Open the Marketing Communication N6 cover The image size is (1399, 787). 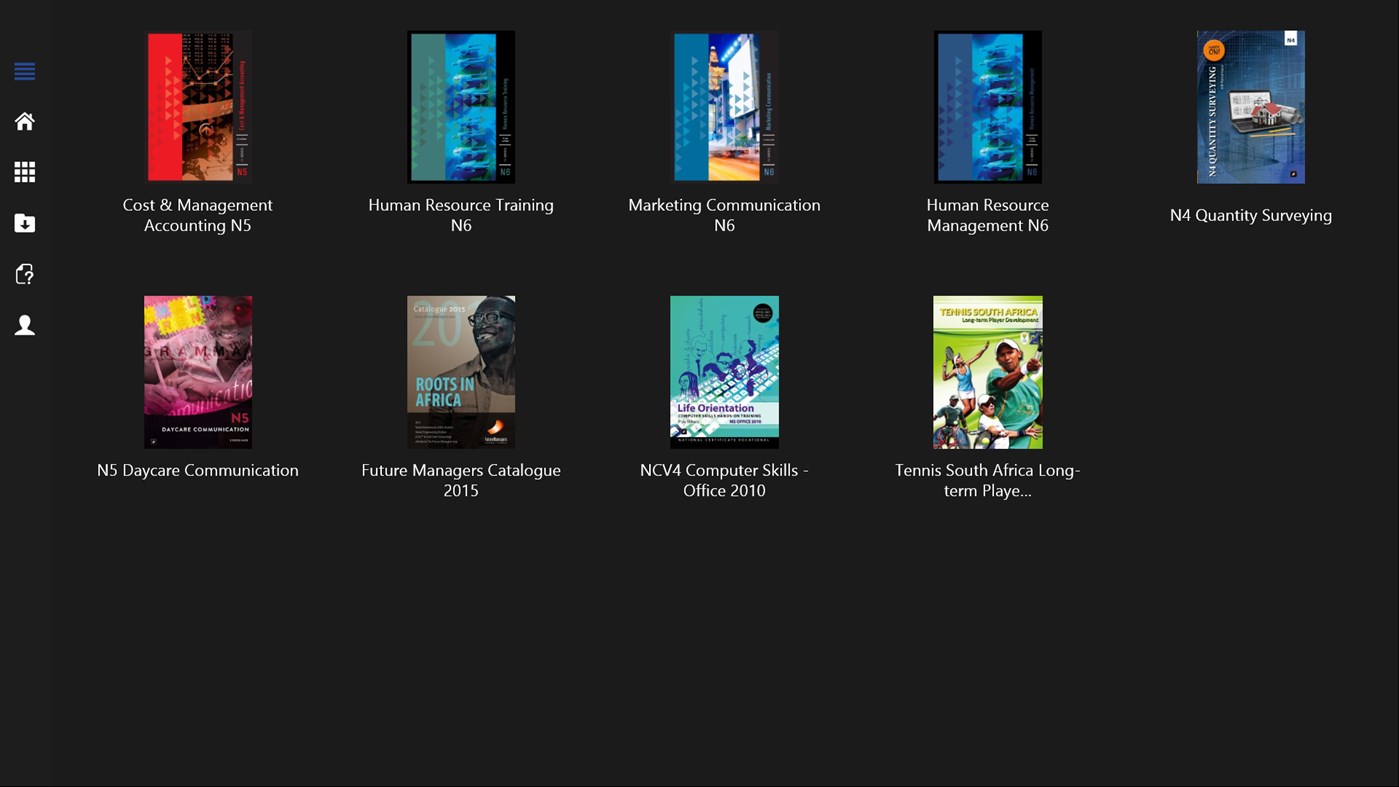[724, 106]
